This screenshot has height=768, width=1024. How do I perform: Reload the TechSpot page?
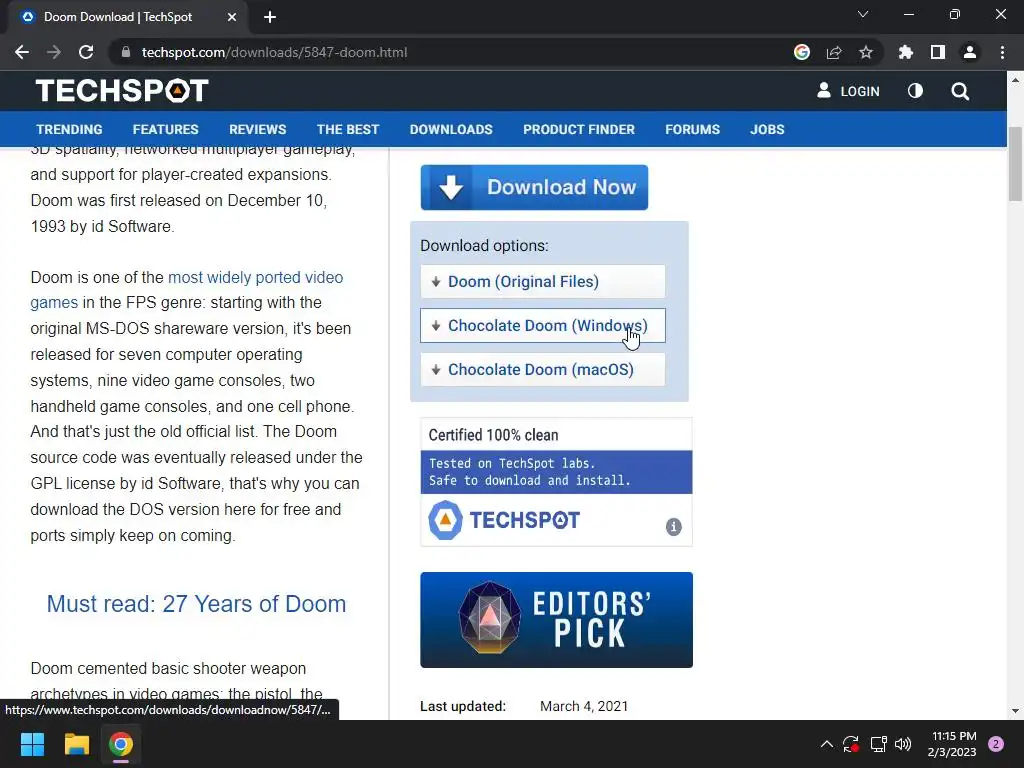pyautogui.click(x=86, y=52)
